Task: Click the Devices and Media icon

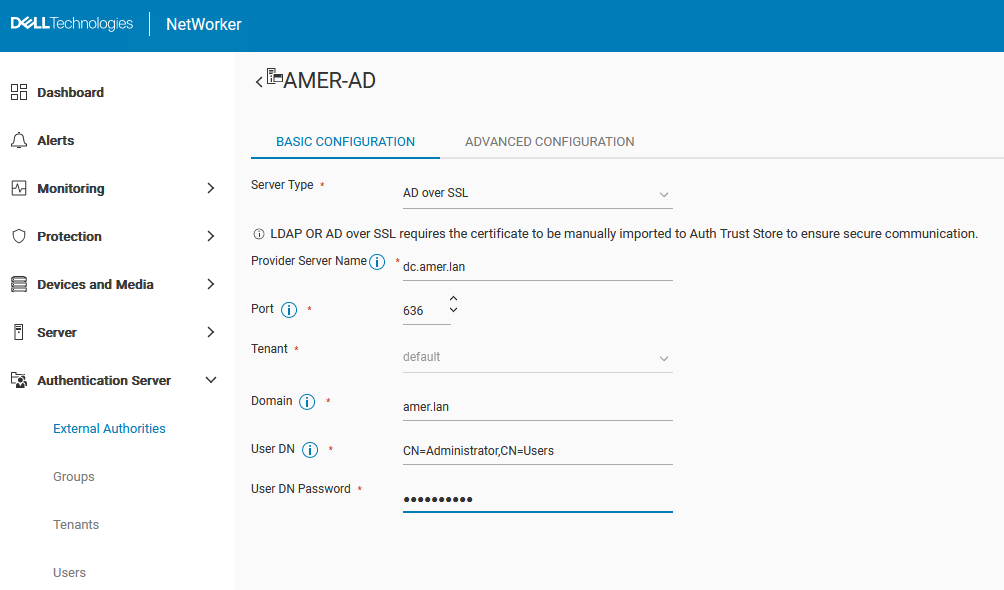Action: (x=18, y=284)
